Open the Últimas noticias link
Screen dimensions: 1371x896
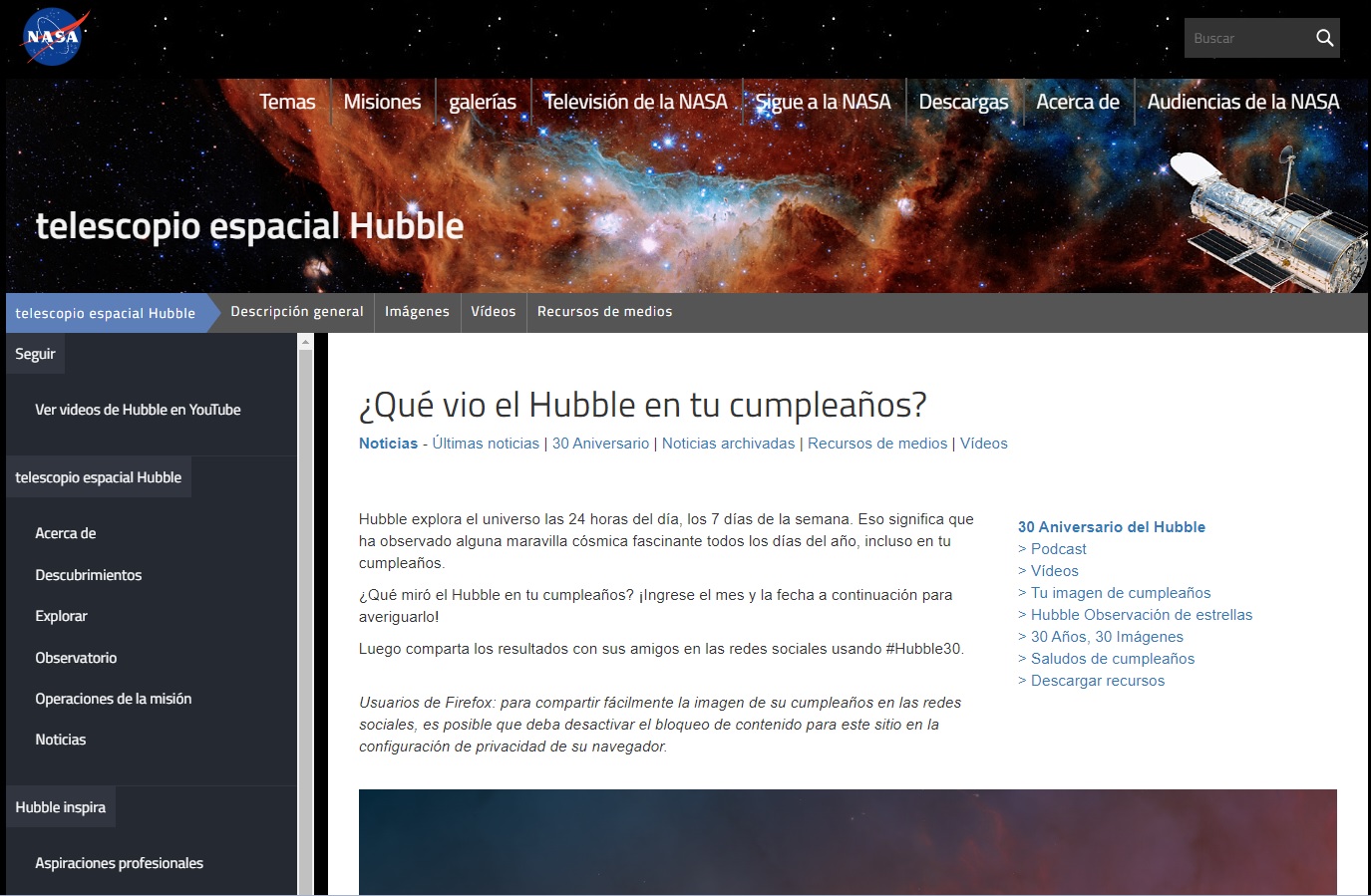tap(486, 444)
